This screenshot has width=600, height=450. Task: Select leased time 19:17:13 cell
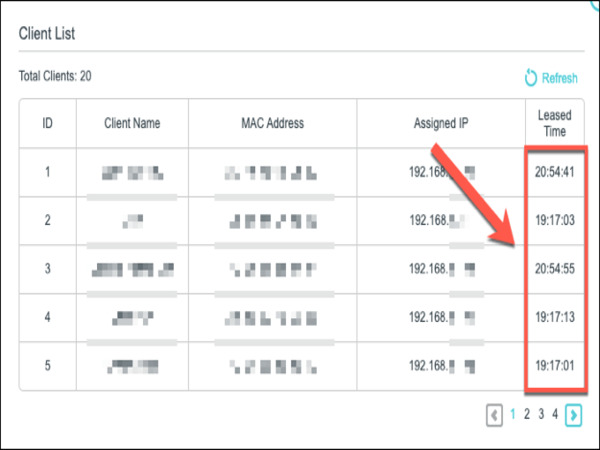click(x=554, y=317)
